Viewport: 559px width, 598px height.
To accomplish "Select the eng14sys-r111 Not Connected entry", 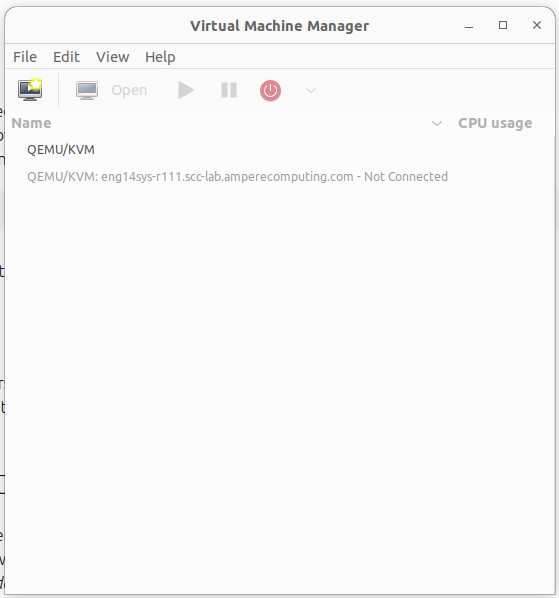I will (237, 177).
